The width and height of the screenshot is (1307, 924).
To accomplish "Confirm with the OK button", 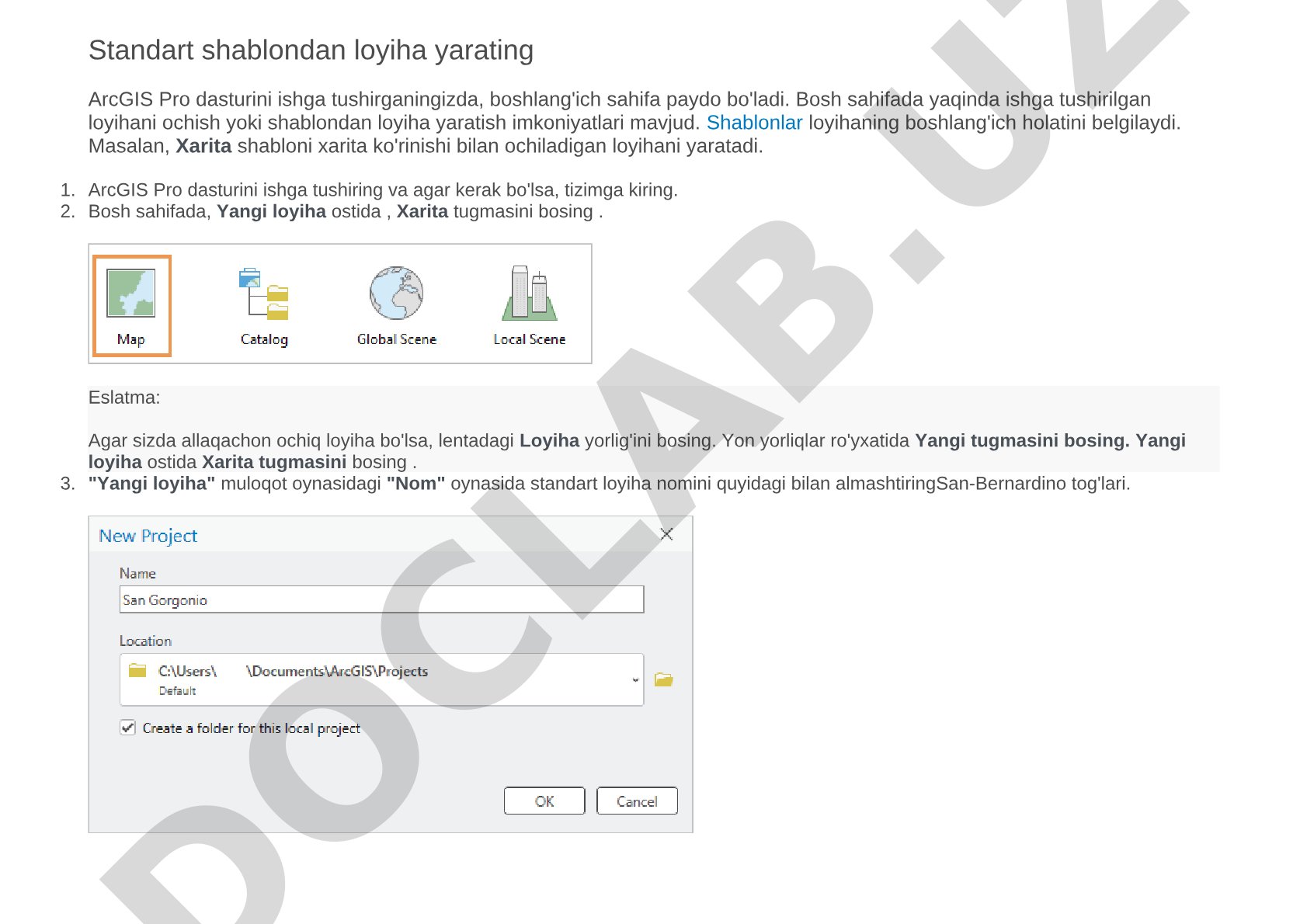I will 544,801.
